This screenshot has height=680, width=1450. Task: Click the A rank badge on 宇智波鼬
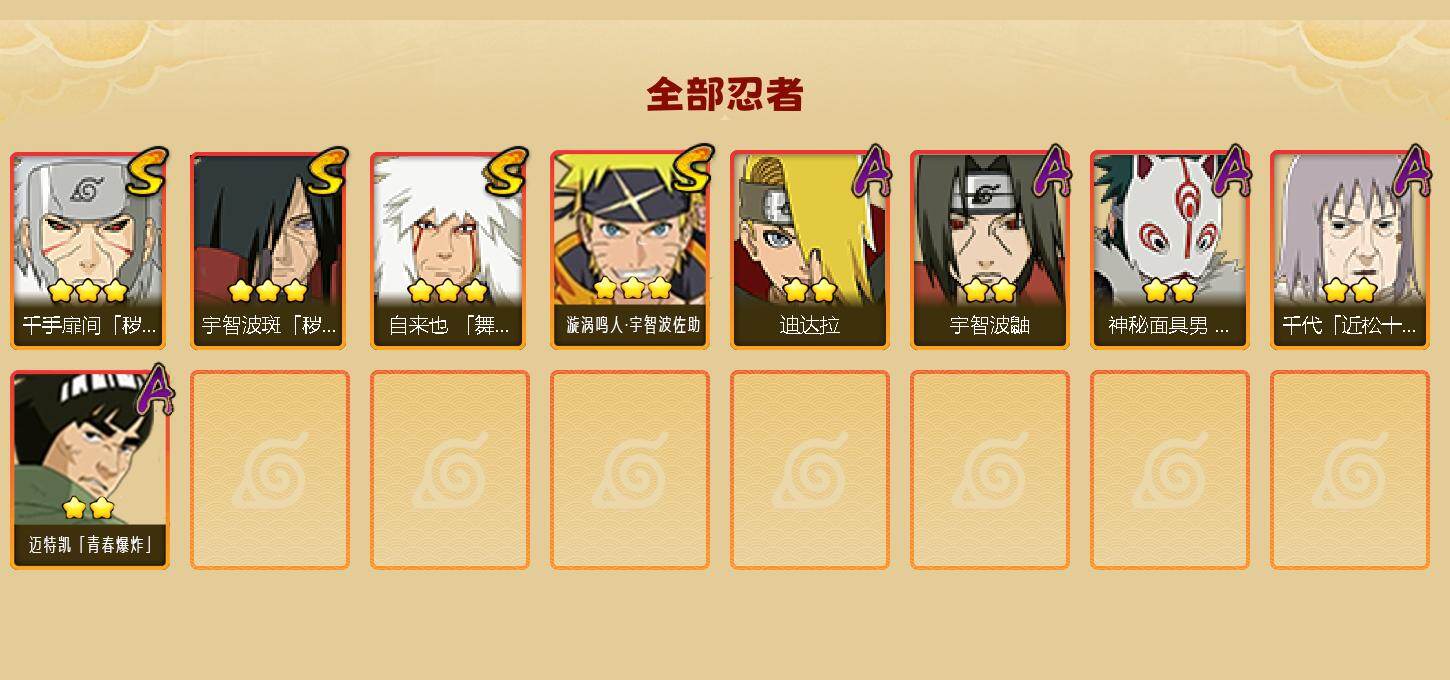click(1052, 170)
